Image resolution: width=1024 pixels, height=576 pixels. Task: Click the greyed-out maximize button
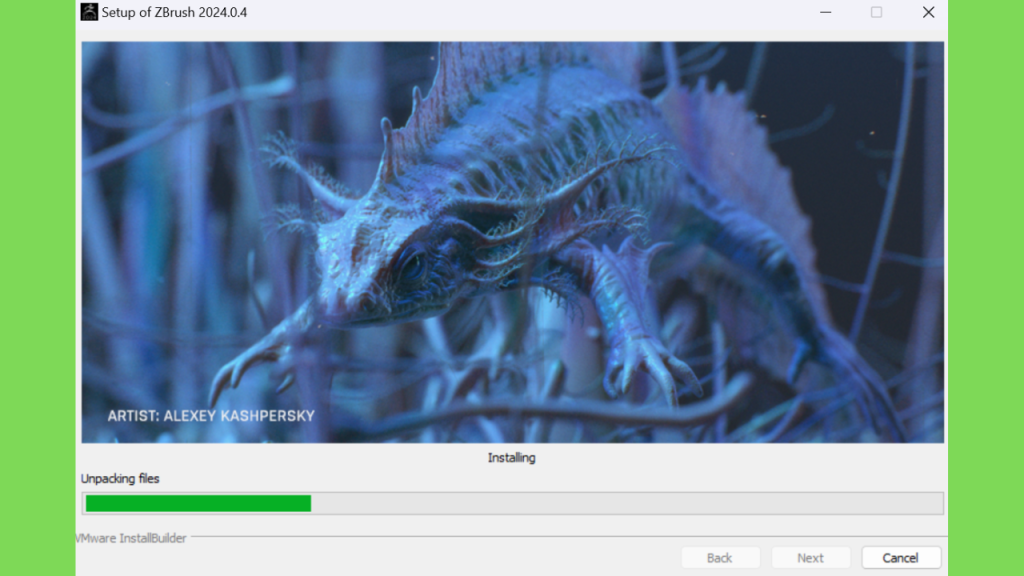[x=876, y=12]
